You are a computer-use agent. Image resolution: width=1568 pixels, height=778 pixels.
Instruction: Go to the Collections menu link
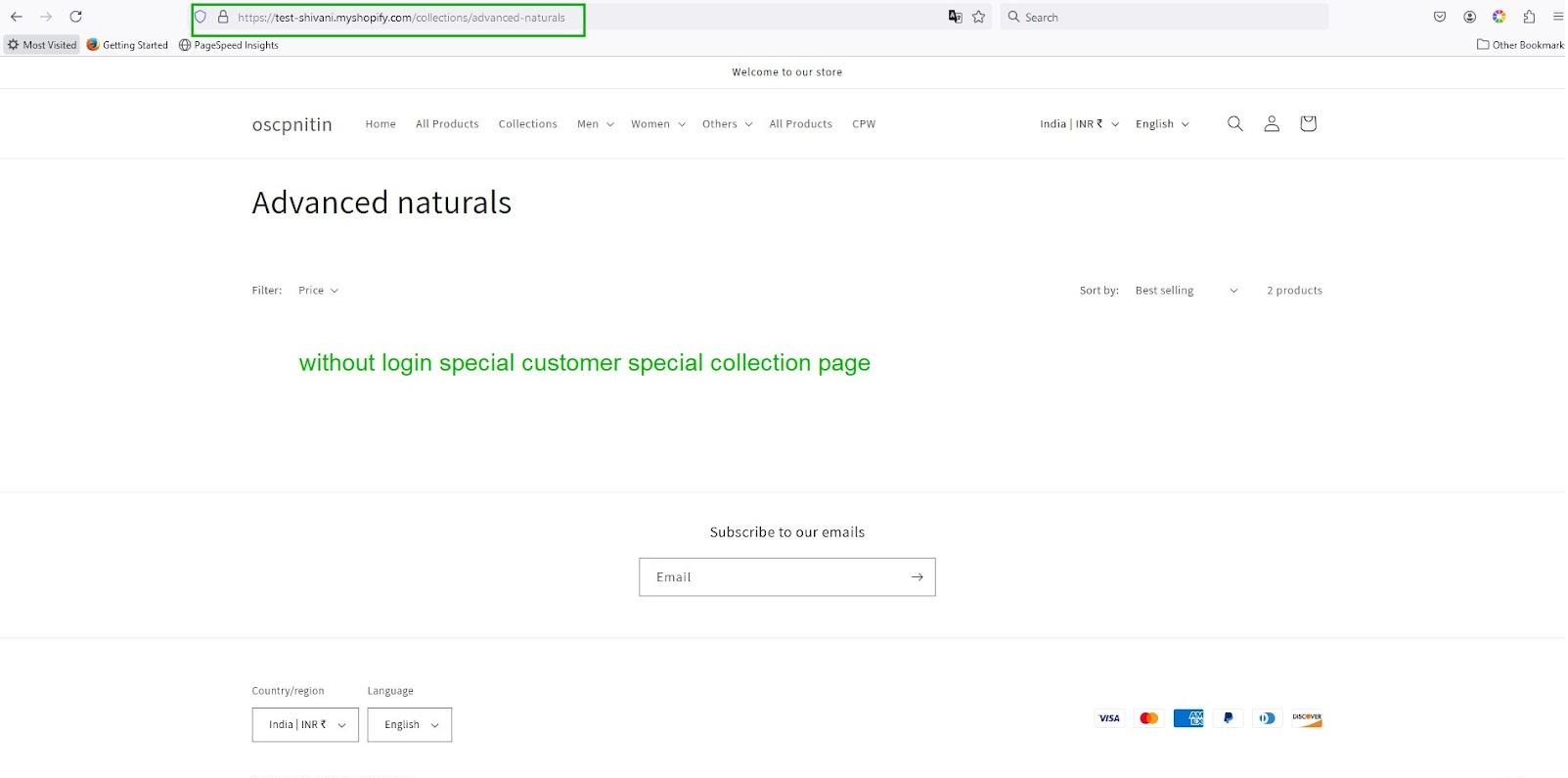coord(527,124)
